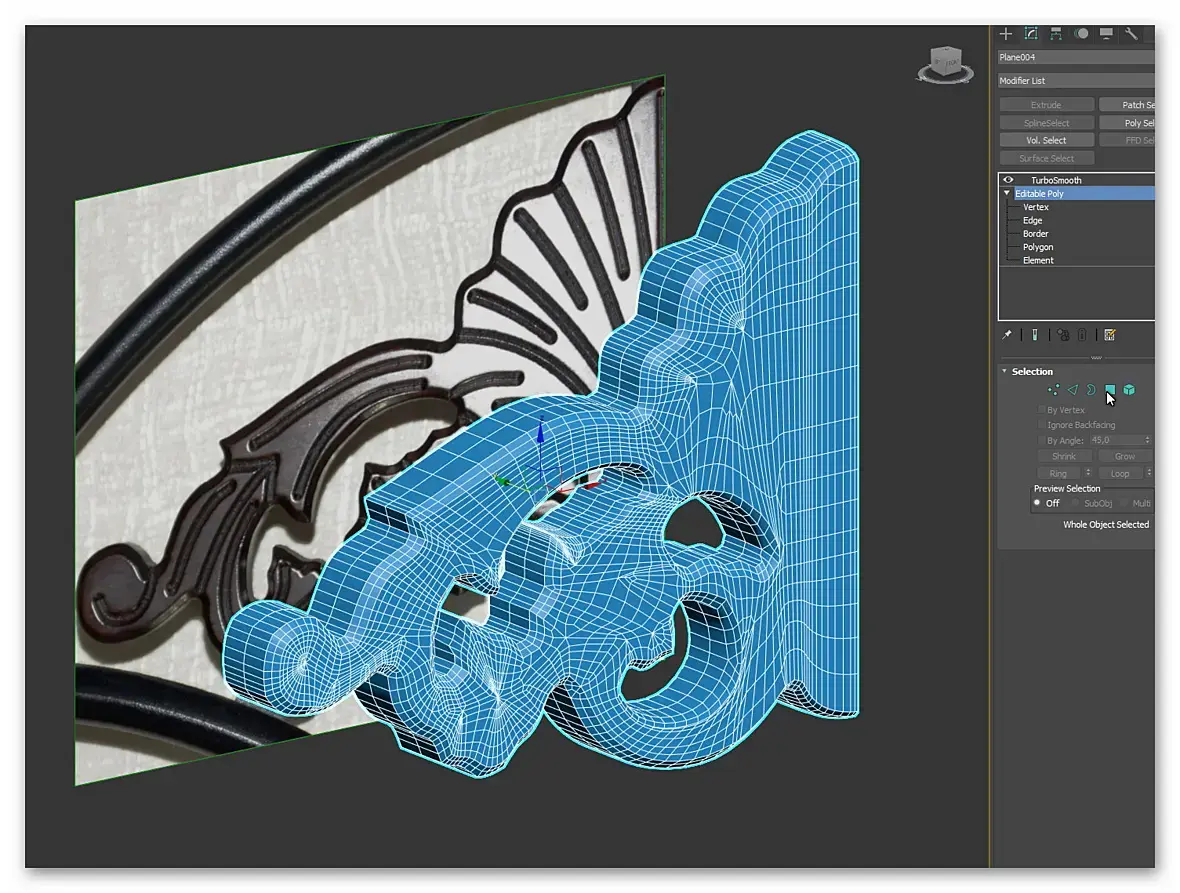The width and height of the screenshot is (1180, 893).
Task: Collapse the Editable Poly tree arrow
Action: click(x=1007, y=193)
